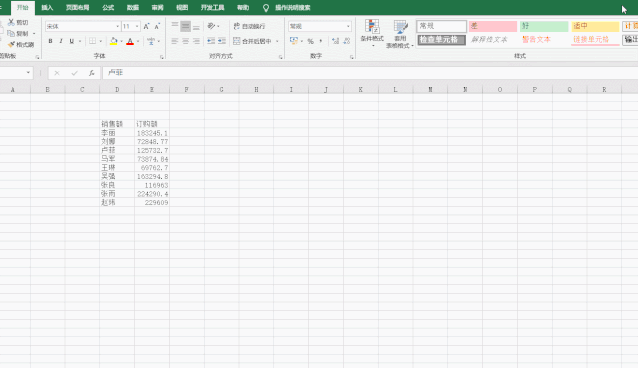Center text horizontally

click(186, 41)
